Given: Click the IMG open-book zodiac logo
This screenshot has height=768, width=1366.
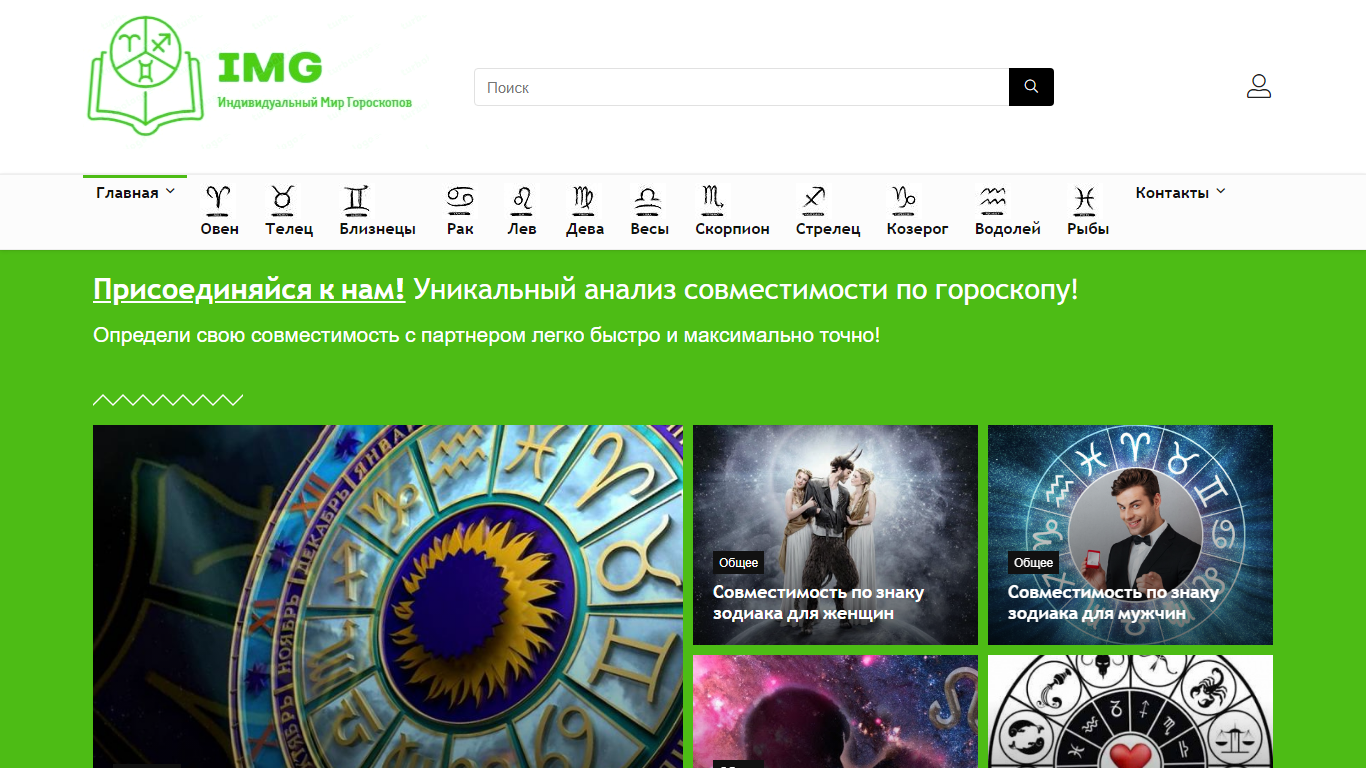Looking at the screenshot, I should tap(146, 76).
